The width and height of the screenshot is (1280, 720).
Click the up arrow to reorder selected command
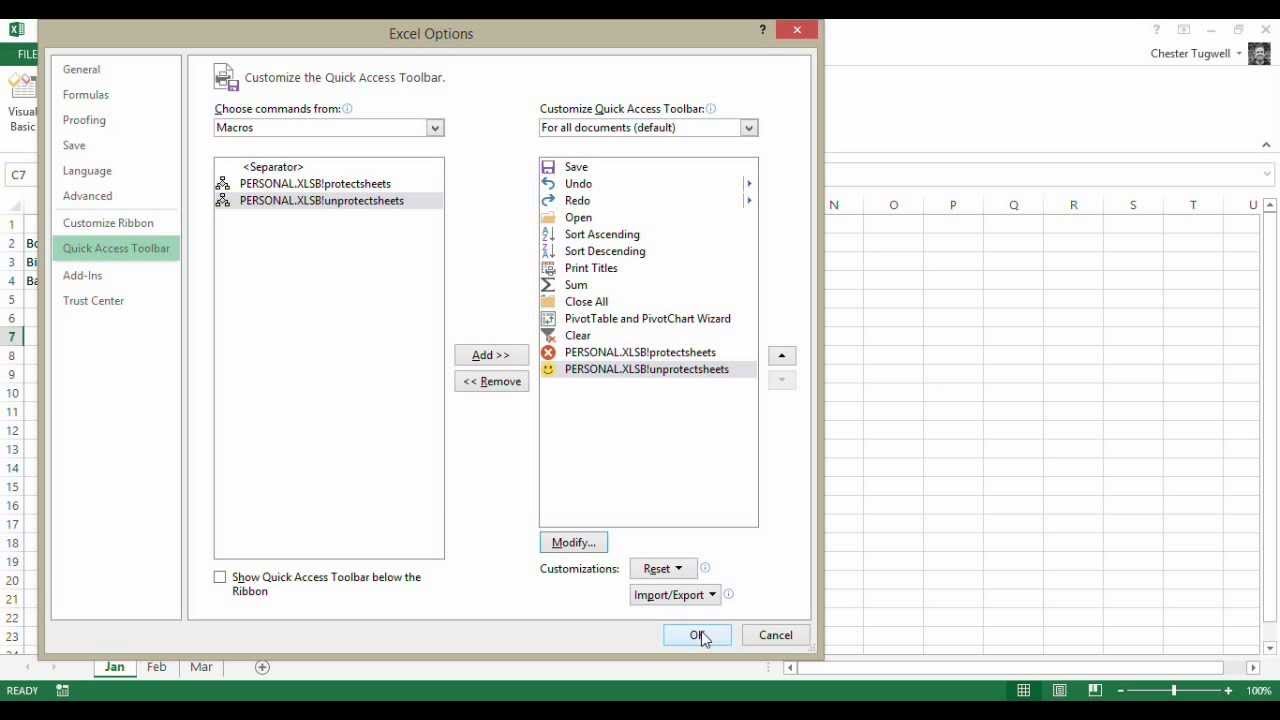click(781, 355)
